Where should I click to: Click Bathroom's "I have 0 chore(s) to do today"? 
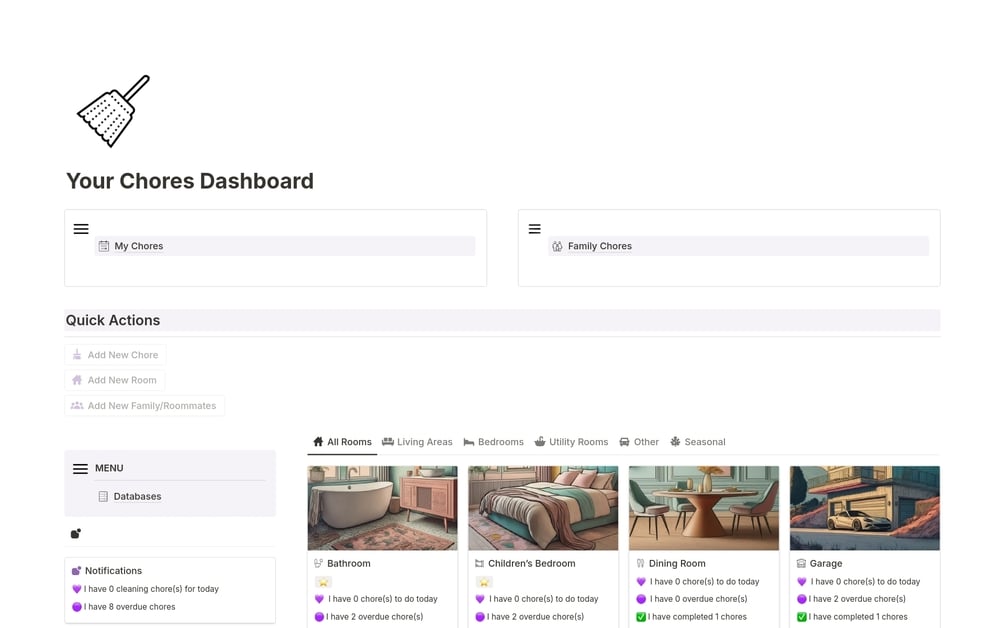[383, 599]
